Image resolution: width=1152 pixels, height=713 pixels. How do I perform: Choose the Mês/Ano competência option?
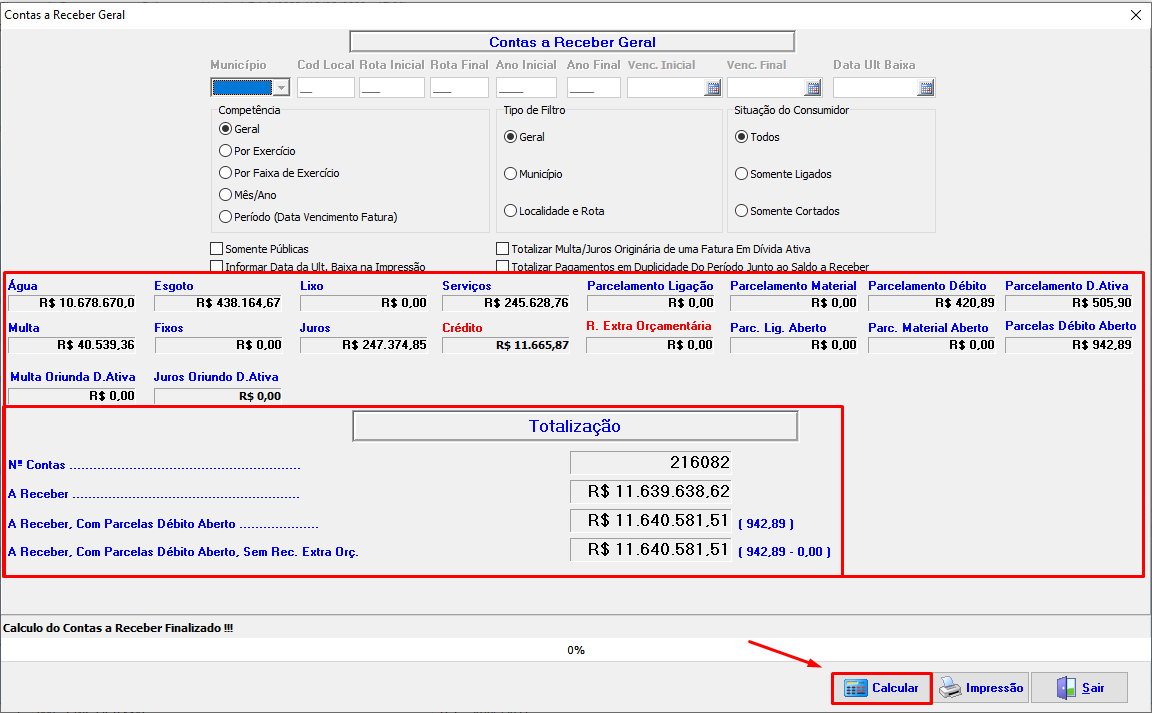226,195
